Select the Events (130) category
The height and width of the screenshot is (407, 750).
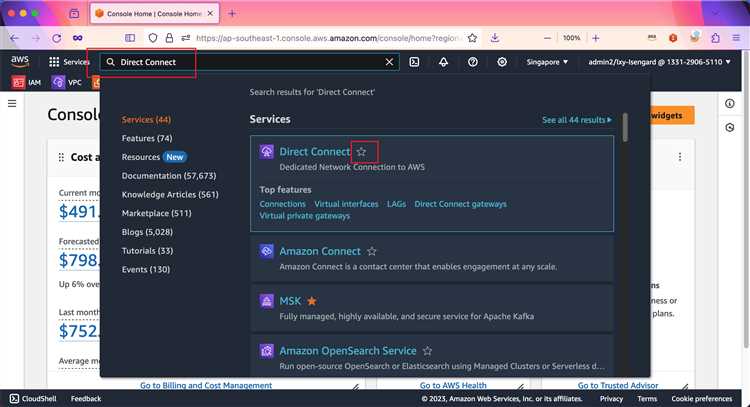[146, 269]
